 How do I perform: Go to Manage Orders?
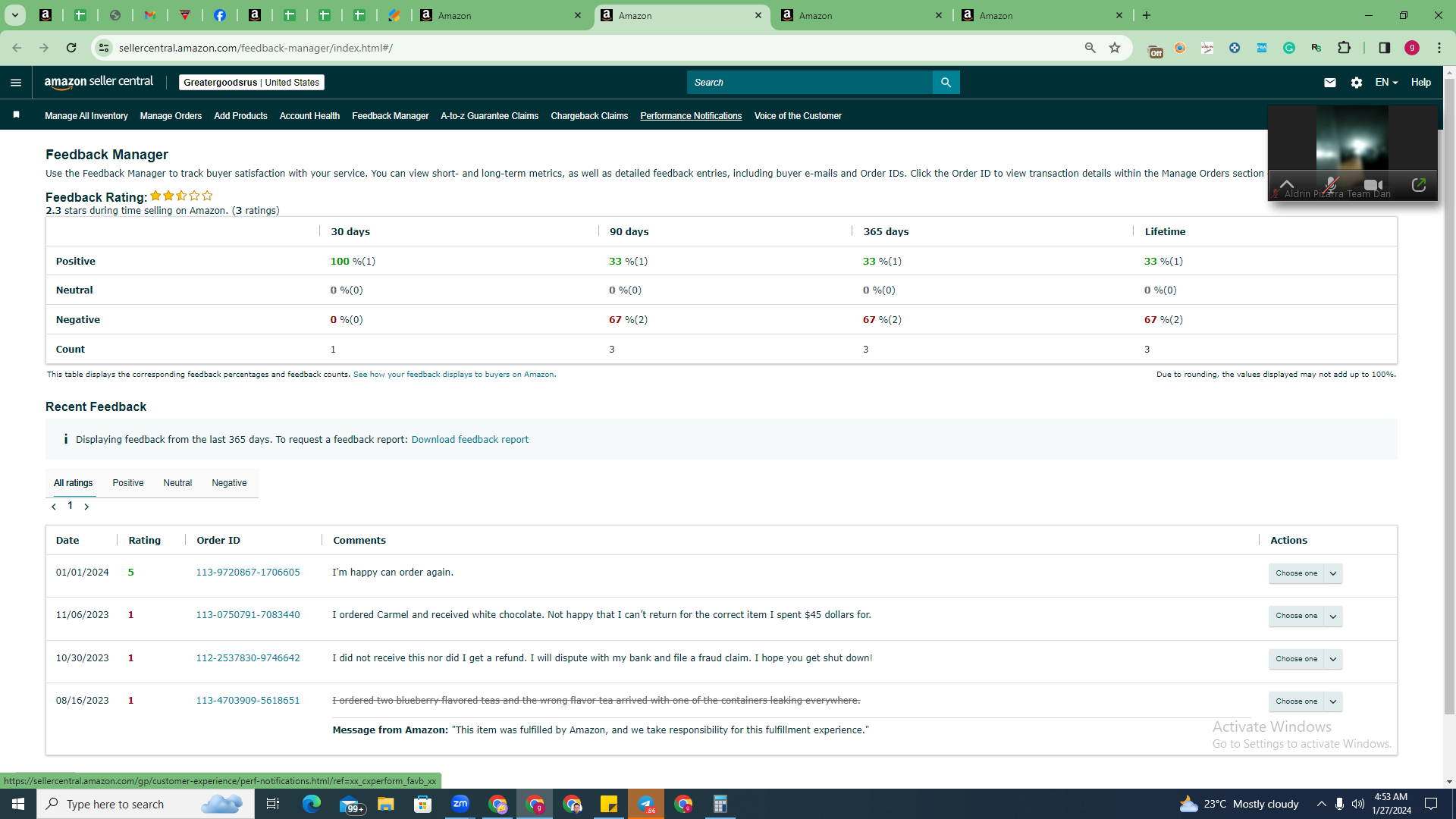pyautogui.click(x=171, y=116)
